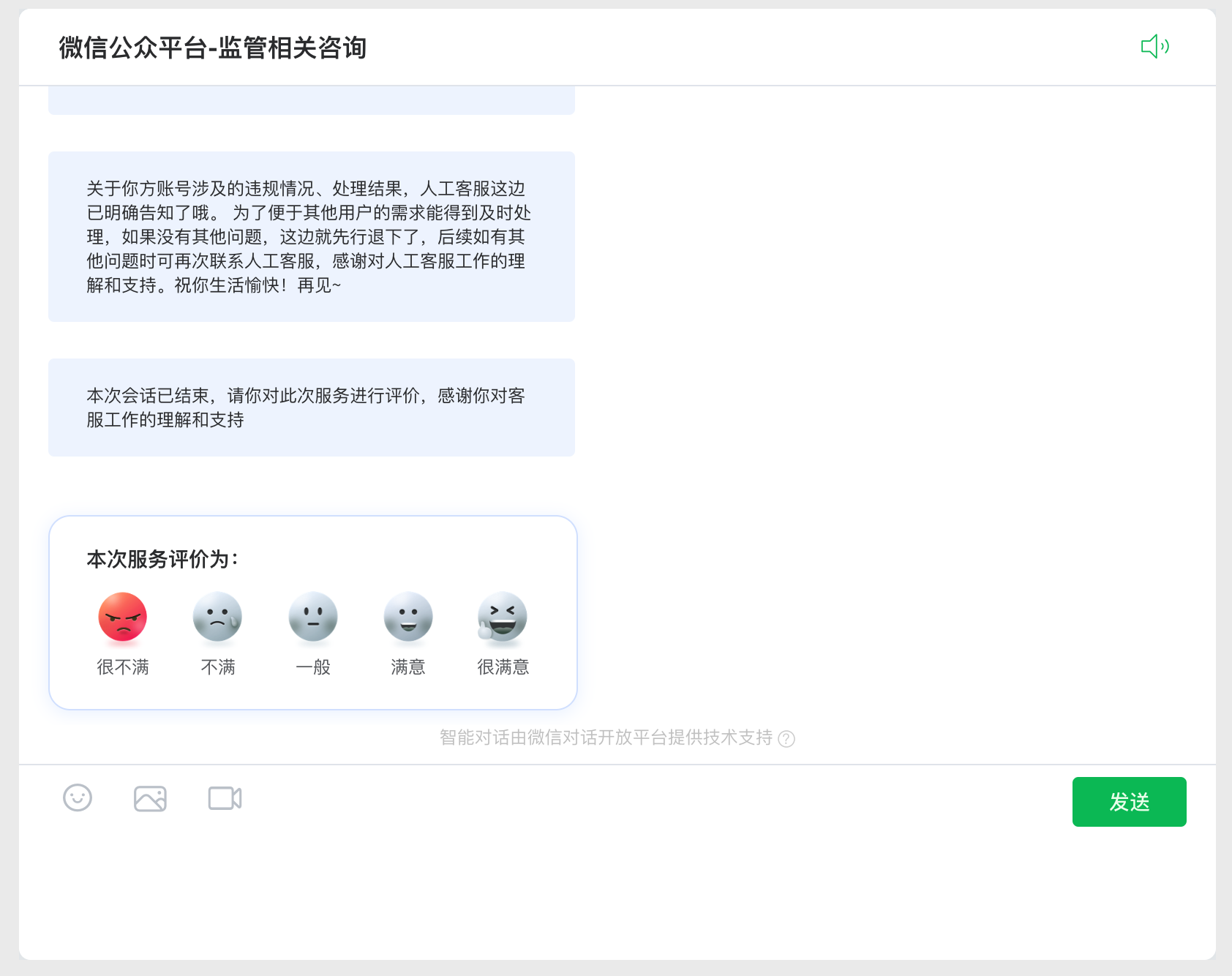
Task: Click the 微信公众平台-监管相关咨询 title
Action: click(213, 48)
